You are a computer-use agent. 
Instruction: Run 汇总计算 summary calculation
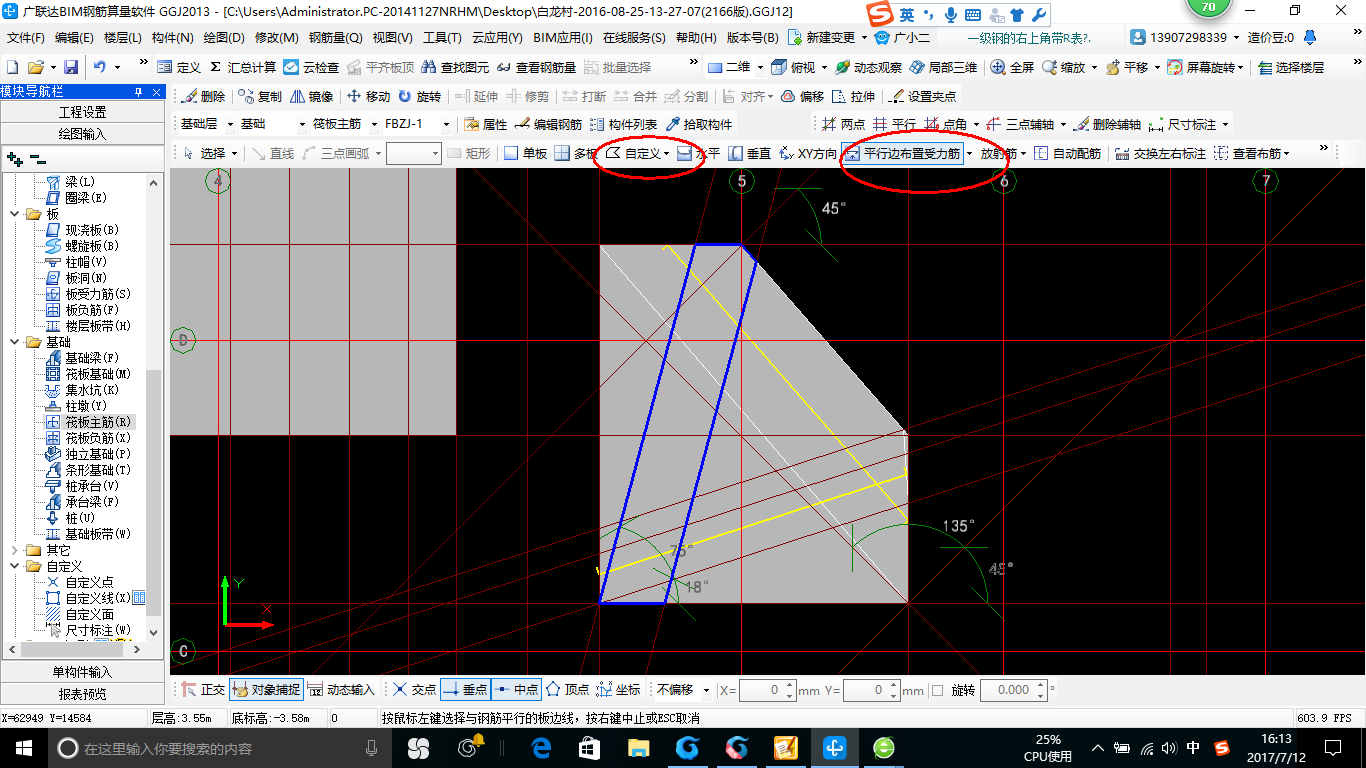tap(244, 67)
